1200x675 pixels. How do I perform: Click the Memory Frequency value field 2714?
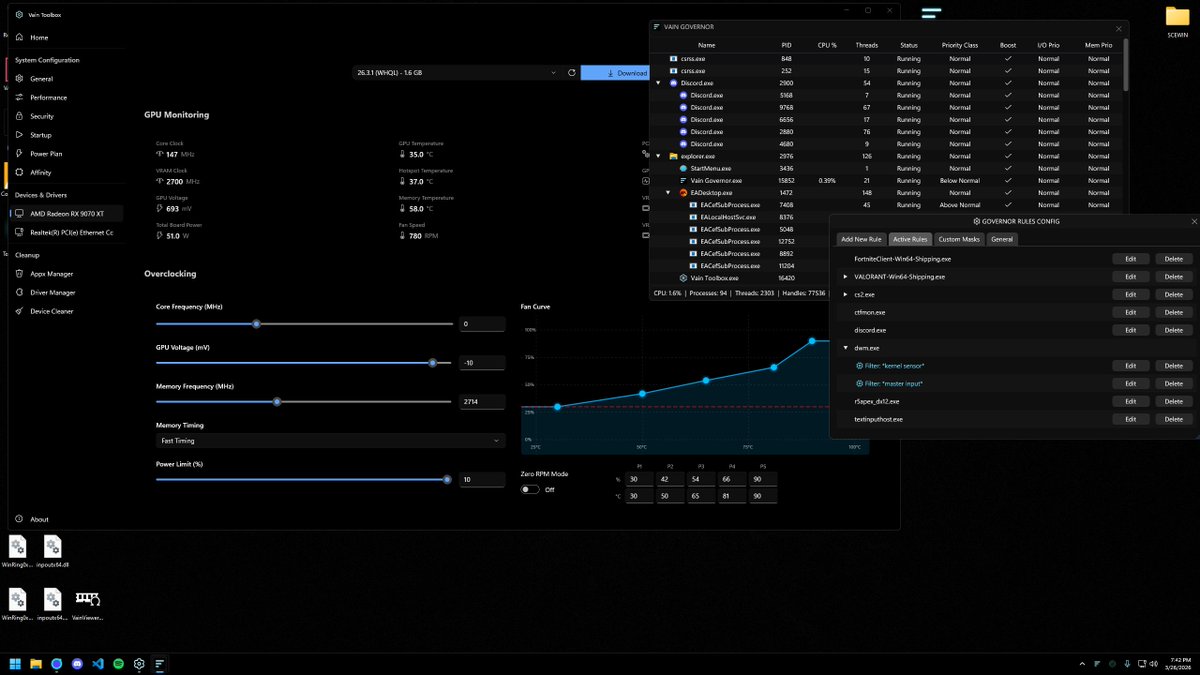[x=482, y=402]
